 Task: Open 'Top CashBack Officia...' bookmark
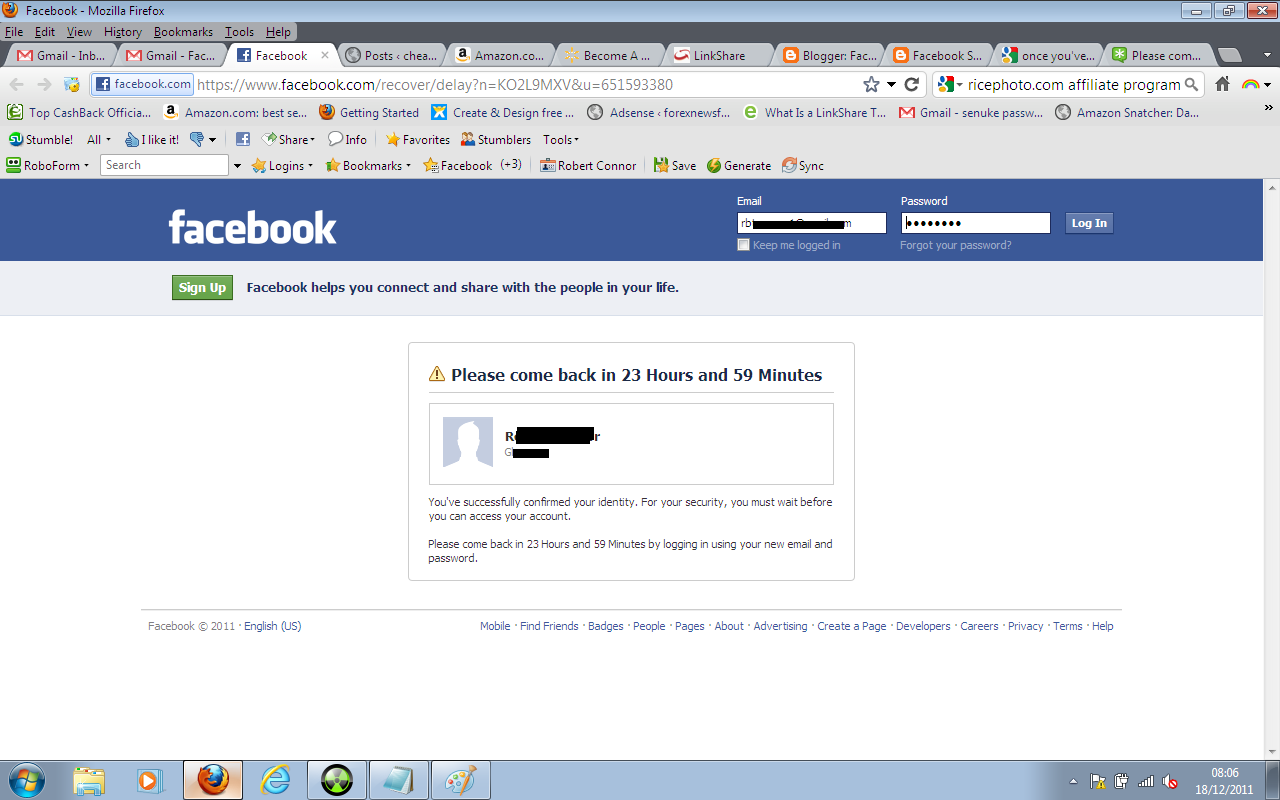click(x=80, y=113)
